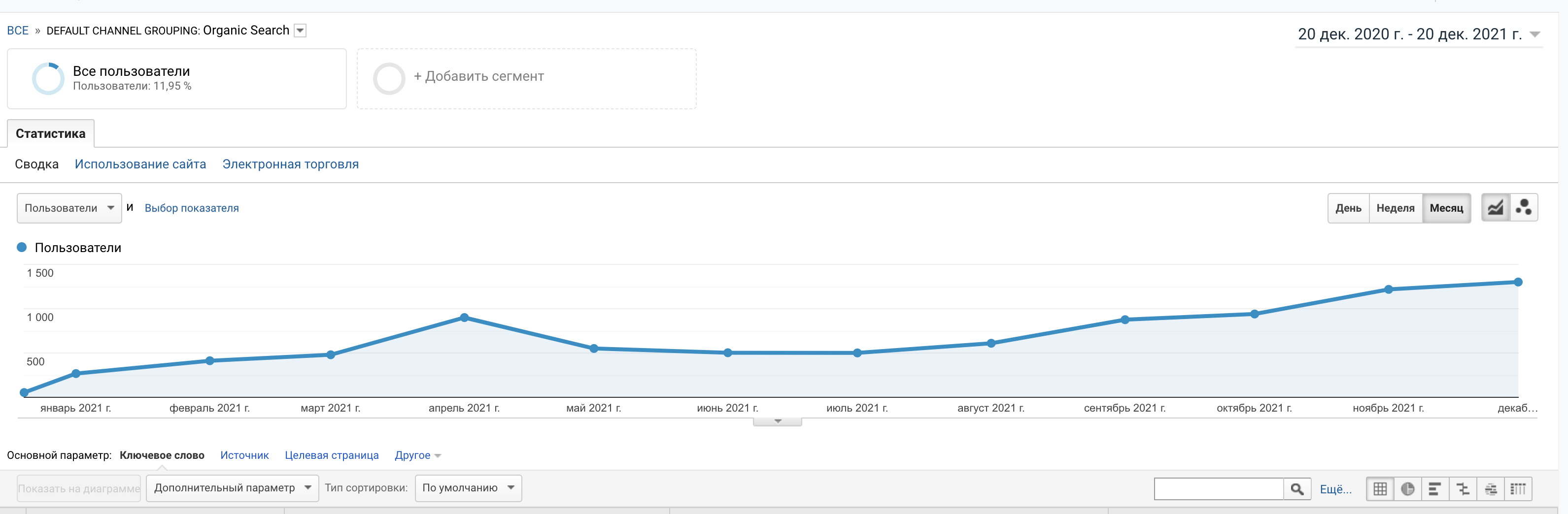Open the Organic Search channel dropdown arrow
Image resolution: width=1568 pixels, height=514 pixels.
pyautogui.click(x=300, y=31)
